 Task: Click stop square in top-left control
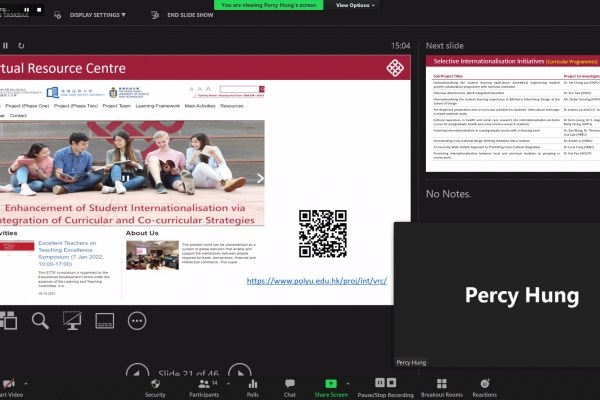click(39, 10)
